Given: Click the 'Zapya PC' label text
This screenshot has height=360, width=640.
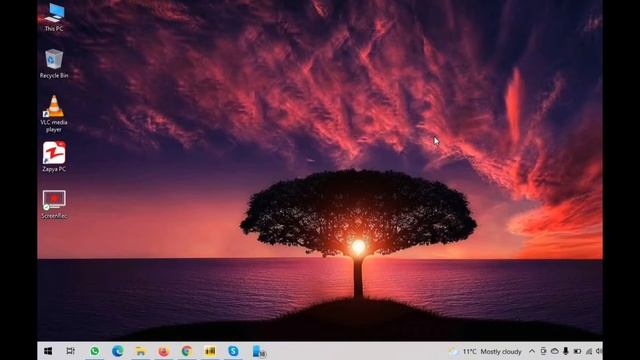Looking at the screenshot, I should click(54, 169).
